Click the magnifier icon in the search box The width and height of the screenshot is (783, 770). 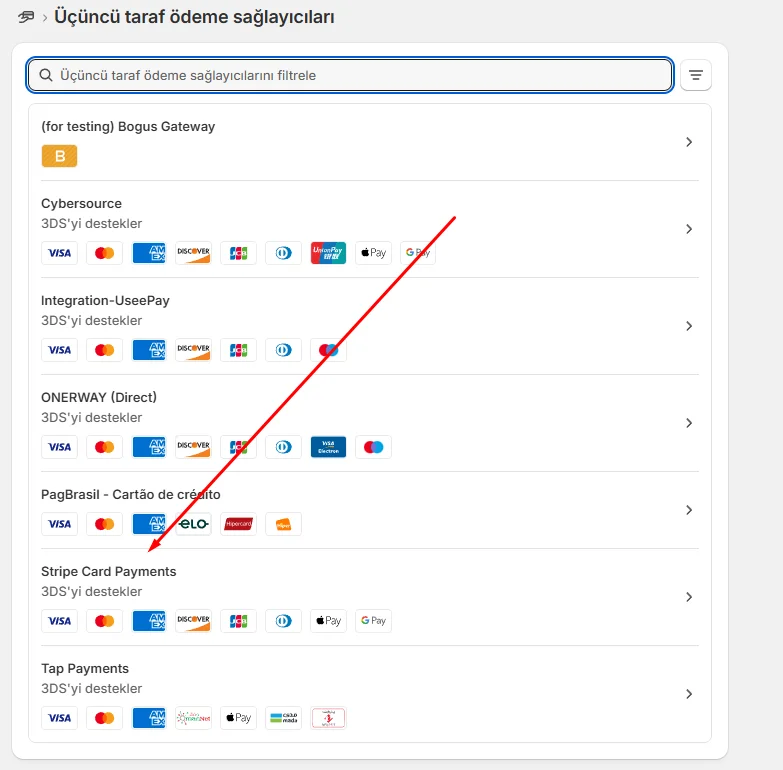coord(46,75)
